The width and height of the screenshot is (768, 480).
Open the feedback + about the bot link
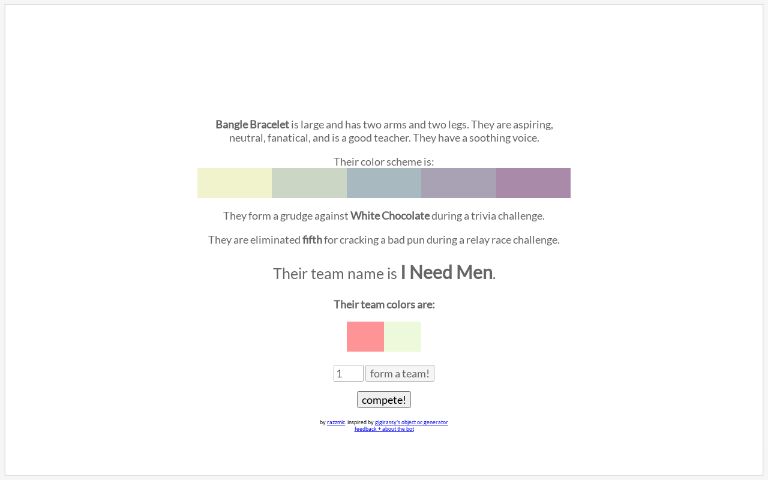[x=384, y=429]
